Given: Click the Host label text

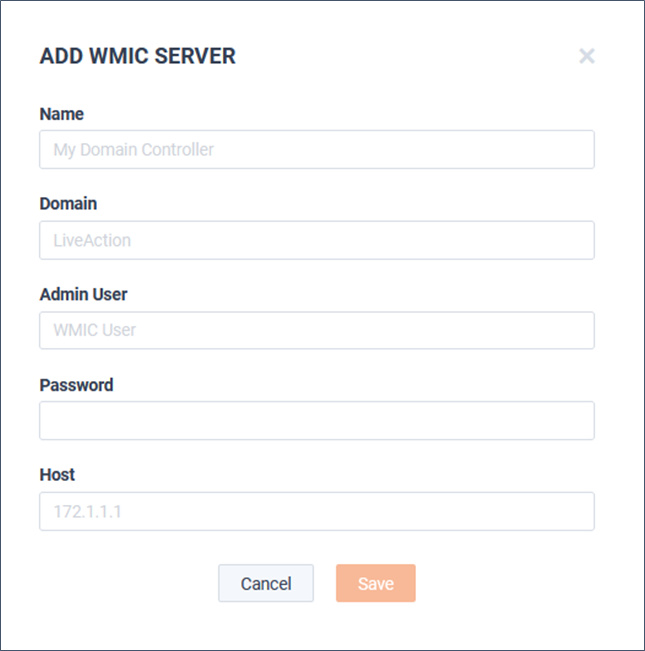Looking at the screenshot, I should 57,475.
